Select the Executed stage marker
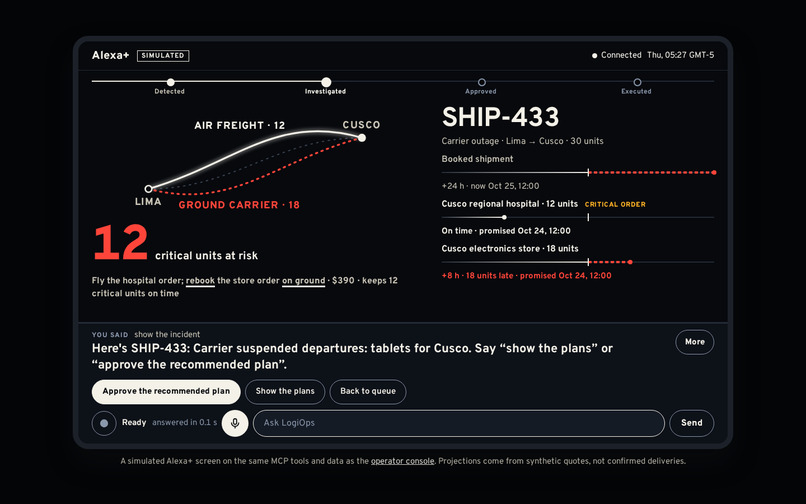Screen dimensions: 806x504 pyautogui.click(x=637, y=82)
